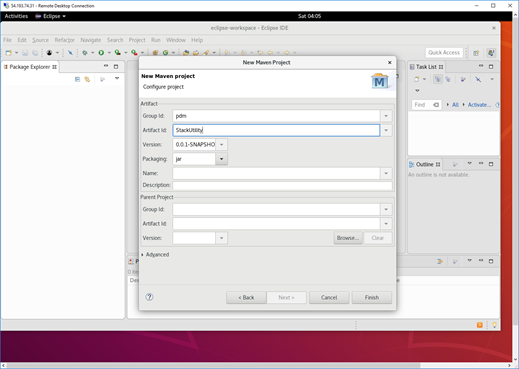Click the orange RSS feed status icon
This screenshot has height=369, width=519.
pyautogui.click(x=480, y=325)
